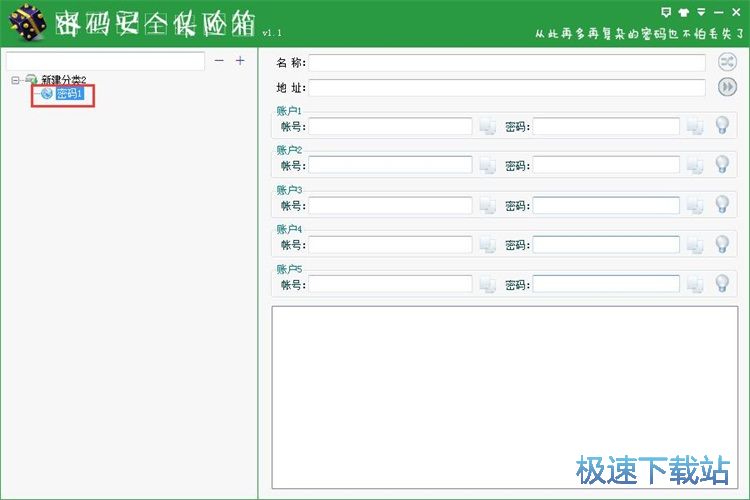Click the large notes text area
The image size is (750, 500).
click(504, 395)
